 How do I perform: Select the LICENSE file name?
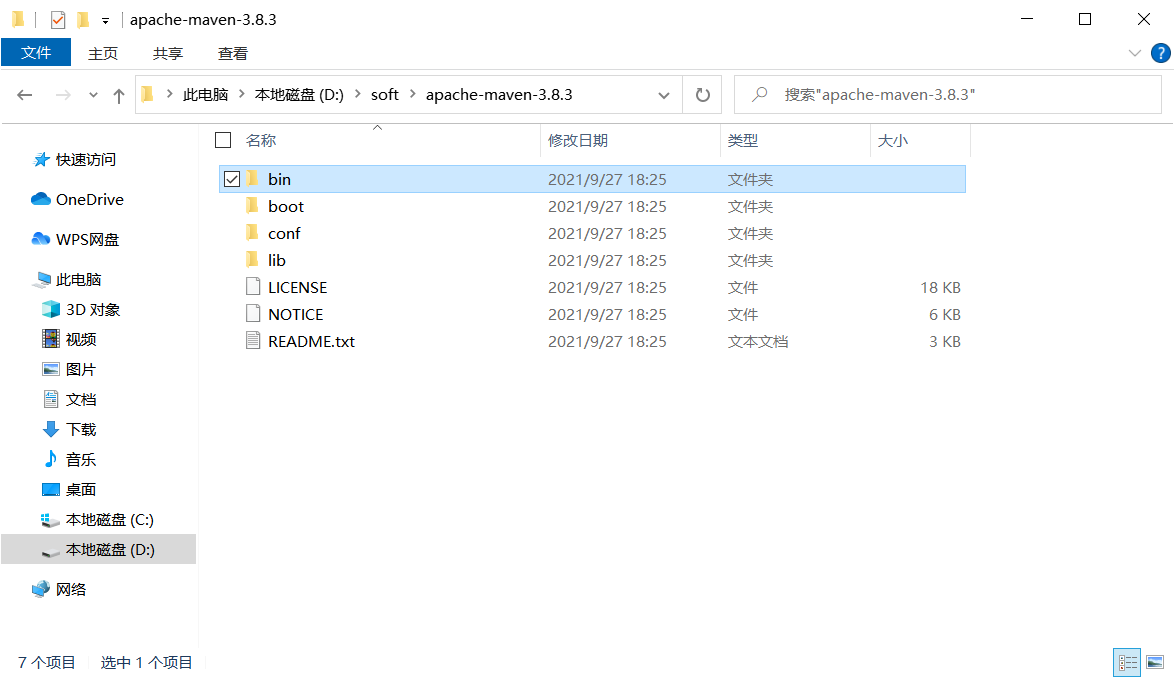(x=297, y=287)
